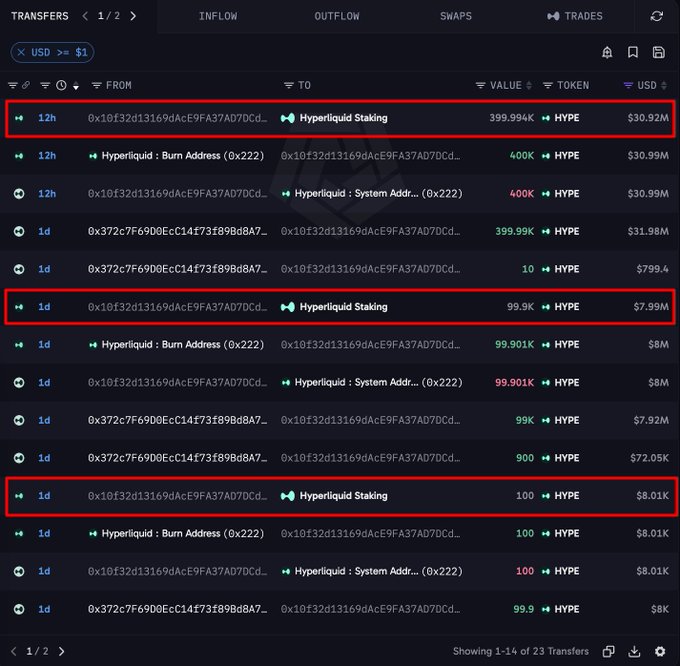Click 1d timestamp in $7.99M row
This screenshot has width=680, height=666.
[x=44, y=307]
